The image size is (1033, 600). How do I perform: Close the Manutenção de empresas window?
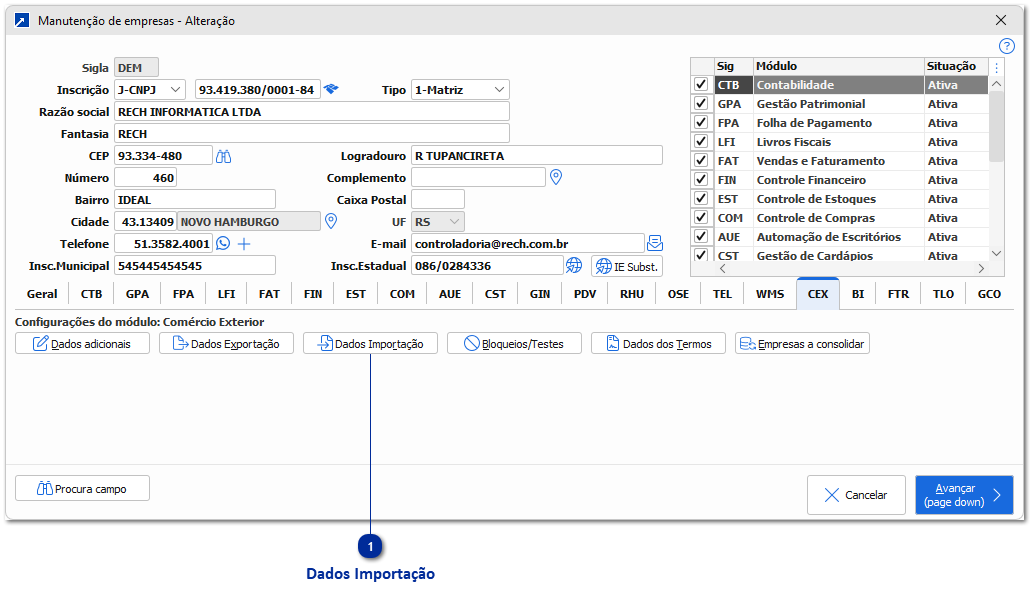1001,20
